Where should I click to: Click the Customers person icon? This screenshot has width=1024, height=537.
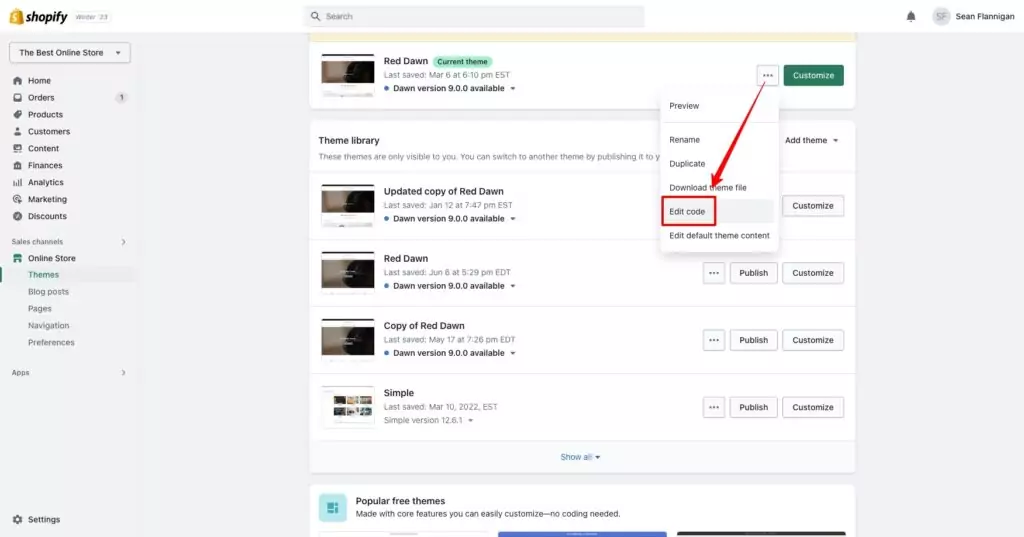click(x=18, y=131)
